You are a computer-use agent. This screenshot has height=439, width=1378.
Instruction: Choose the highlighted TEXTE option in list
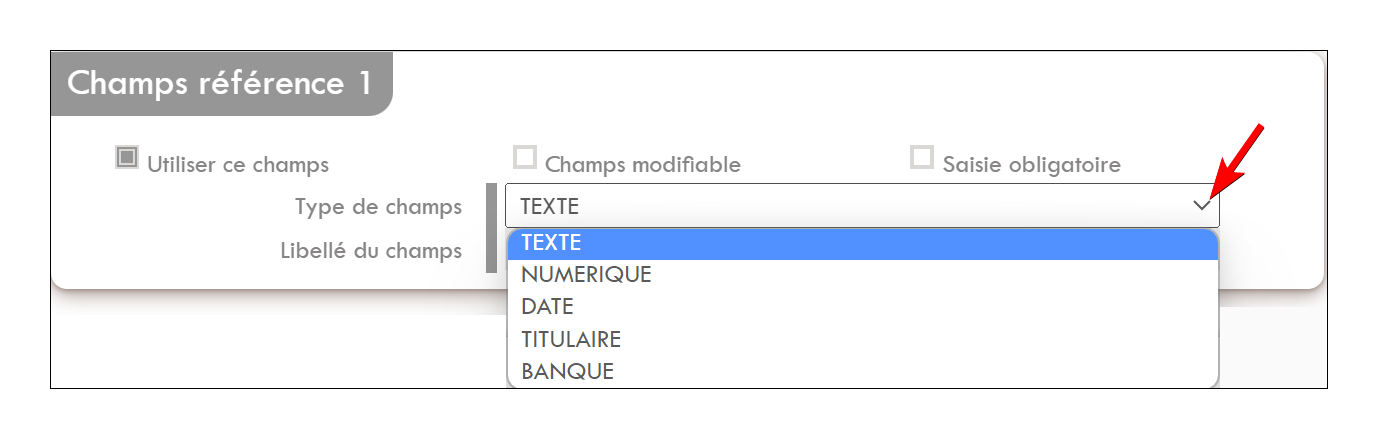pyautogui.click(x=863, y=243)
